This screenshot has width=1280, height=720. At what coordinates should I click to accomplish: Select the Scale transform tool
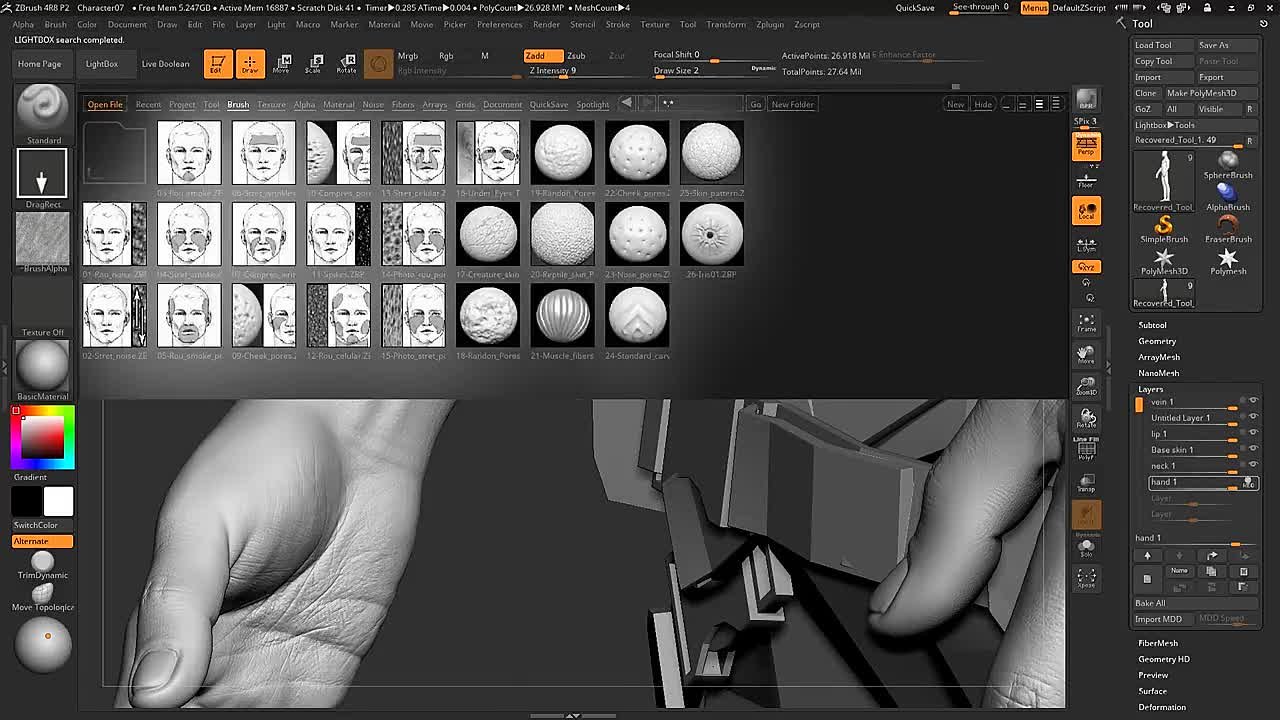(313, 64)
